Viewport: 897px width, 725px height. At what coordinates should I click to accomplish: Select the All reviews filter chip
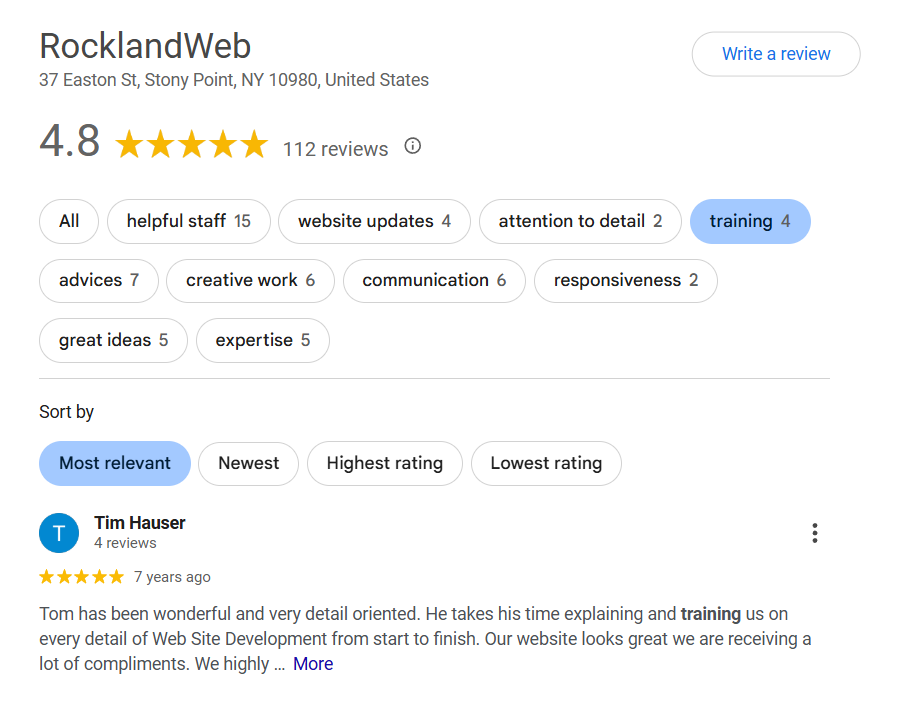coord(69,221)
